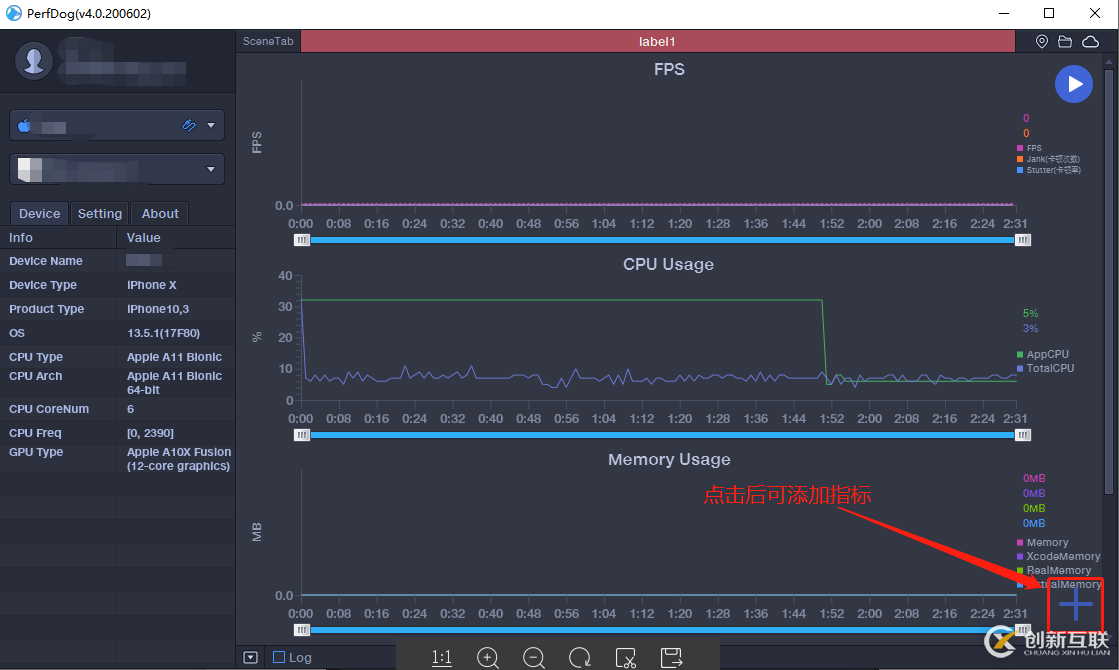Click the screenshot clip icon in the bottom toolbar
Viewport: 1119px width, 670px height.
coord(625,657)
